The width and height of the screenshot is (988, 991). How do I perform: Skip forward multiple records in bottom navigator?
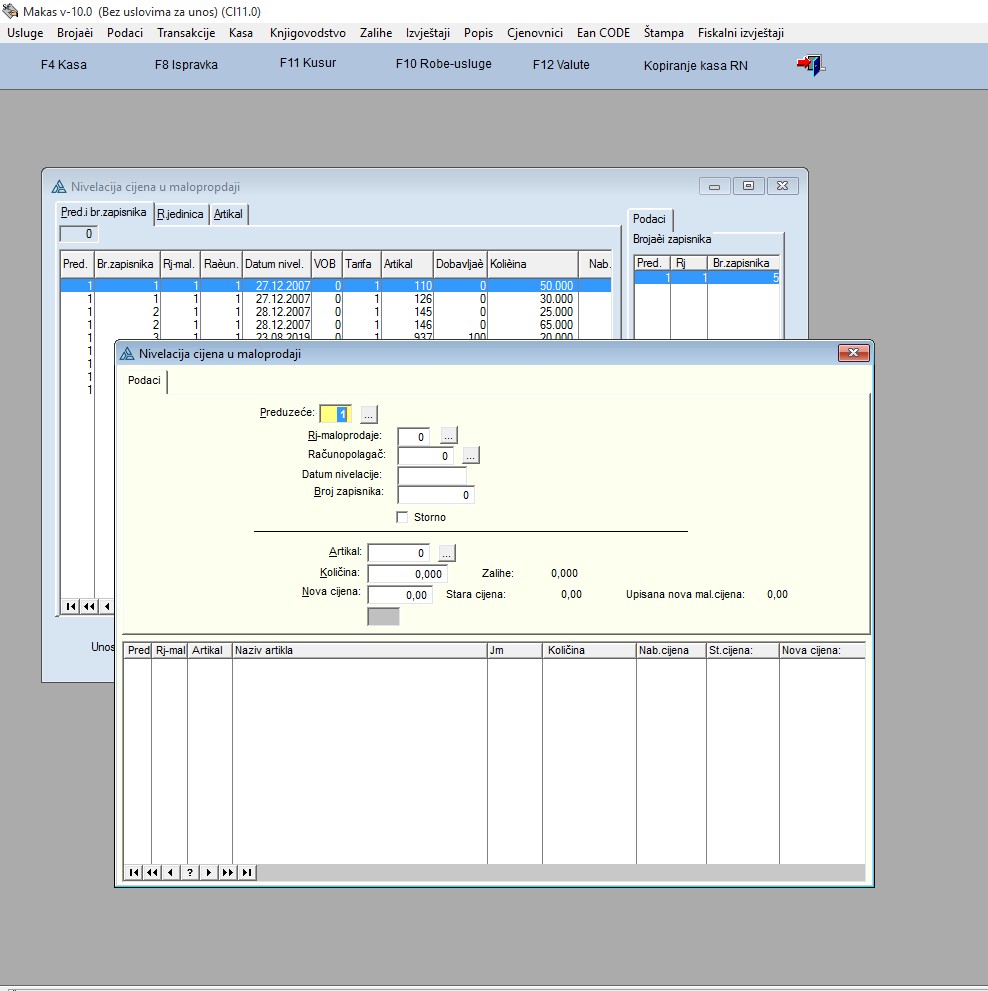tap(228, 872)
